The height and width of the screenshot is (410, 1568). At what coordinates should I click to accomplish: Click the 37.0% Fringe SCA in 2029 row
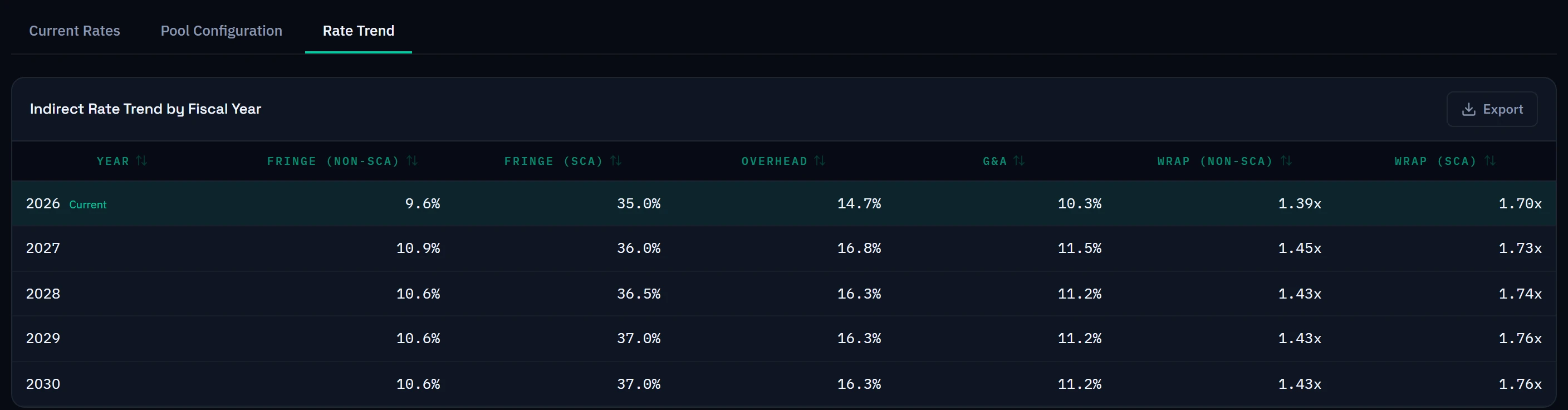tap(639, 339)
